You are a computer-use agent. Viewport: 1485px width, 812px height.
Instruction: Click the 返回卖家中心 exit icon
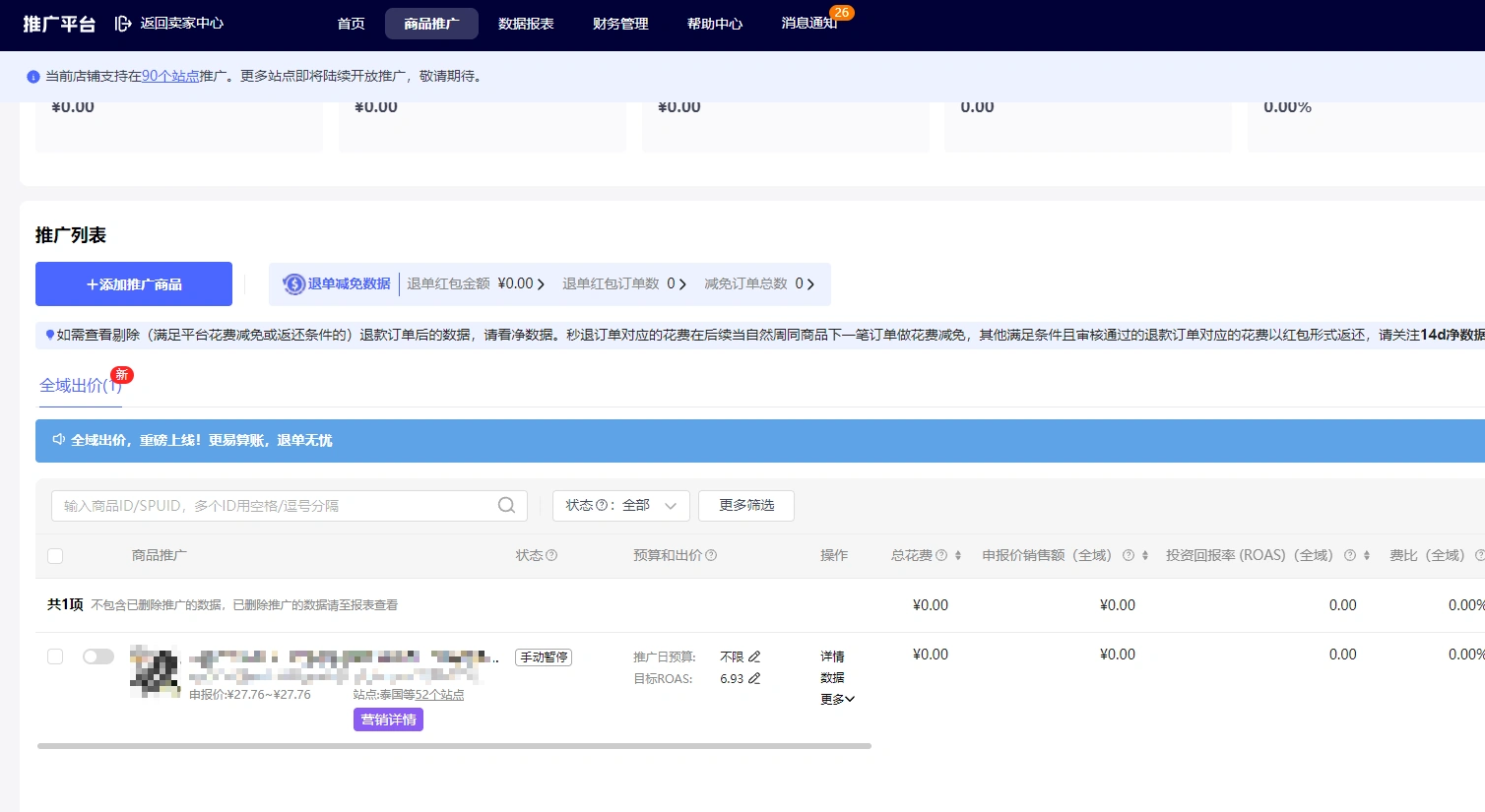tap(123, 24)
